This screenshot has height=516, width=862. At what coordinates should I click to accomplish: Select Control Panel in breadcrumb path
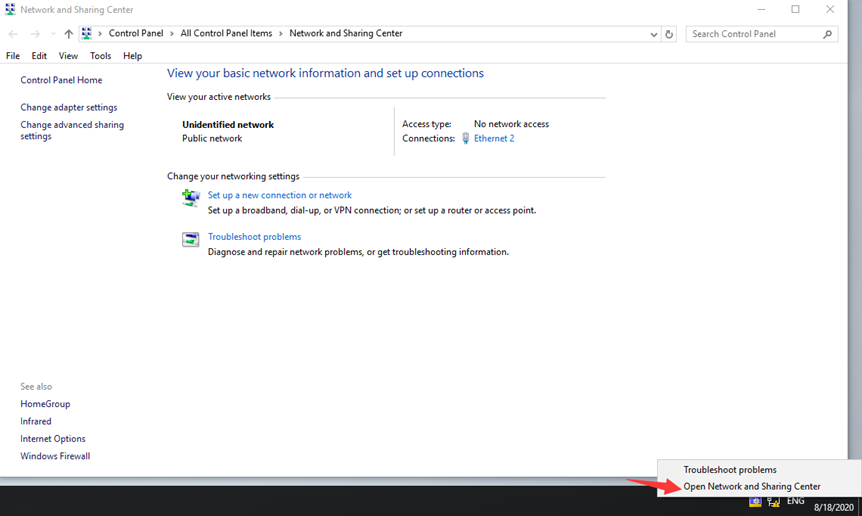(x=136, y=34)
